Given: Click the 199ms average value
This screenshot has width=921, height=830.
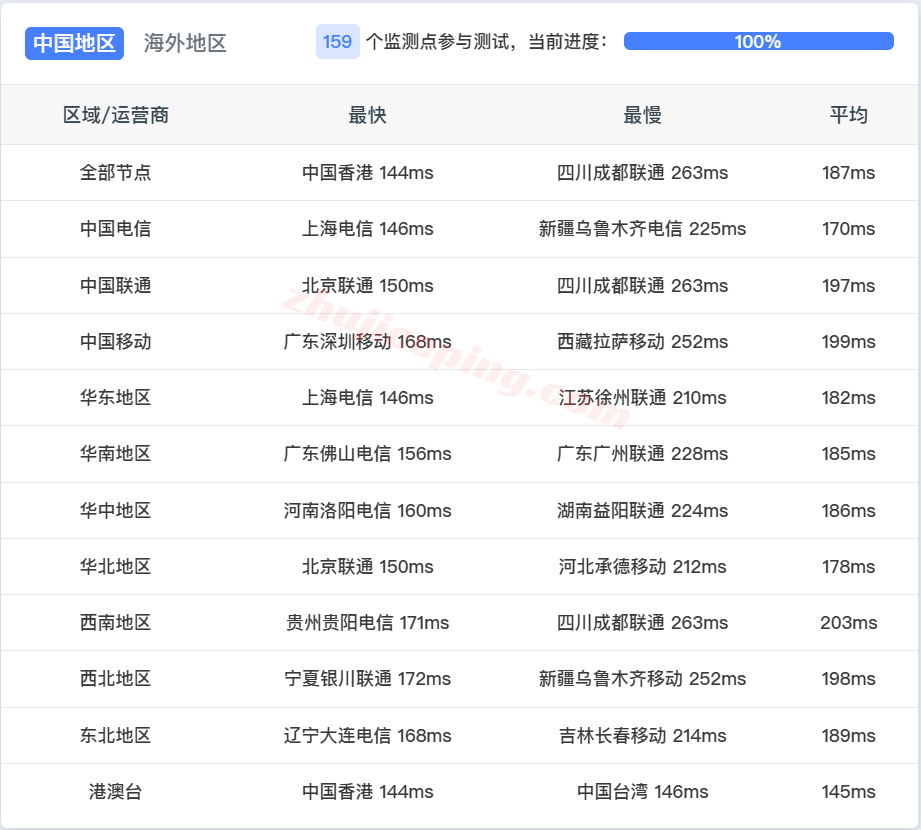Looking at the screenshot, I should 849,341.
